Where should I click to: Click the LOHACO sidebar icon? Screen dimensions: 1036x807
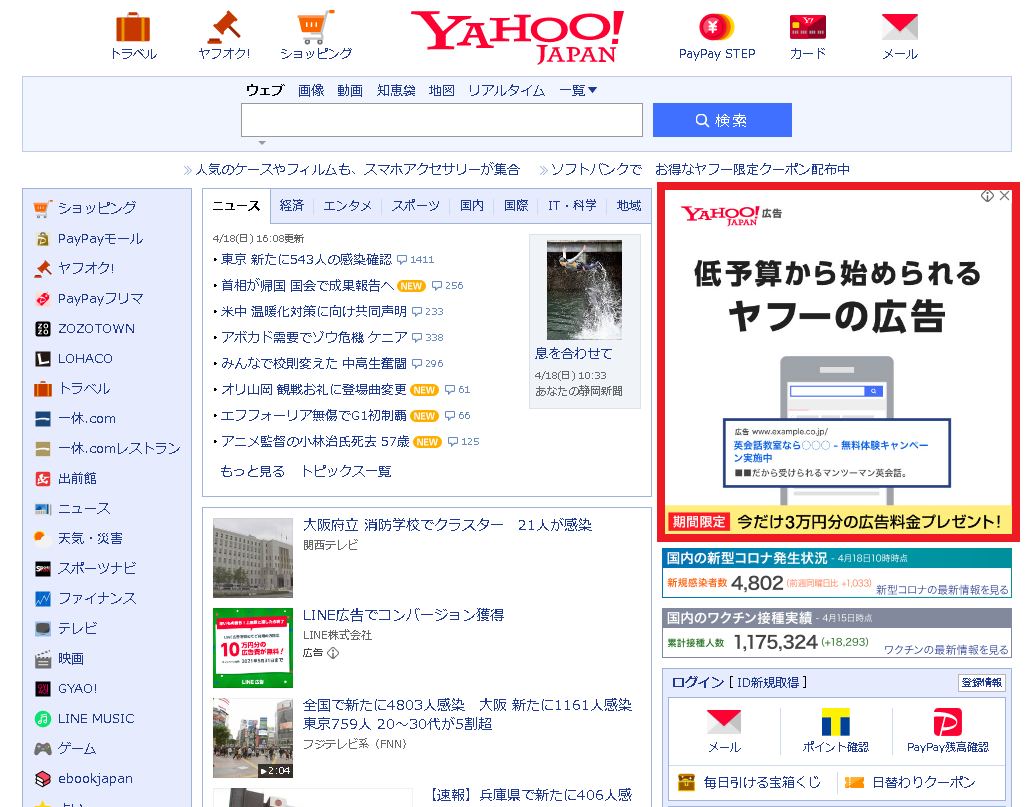42,358
